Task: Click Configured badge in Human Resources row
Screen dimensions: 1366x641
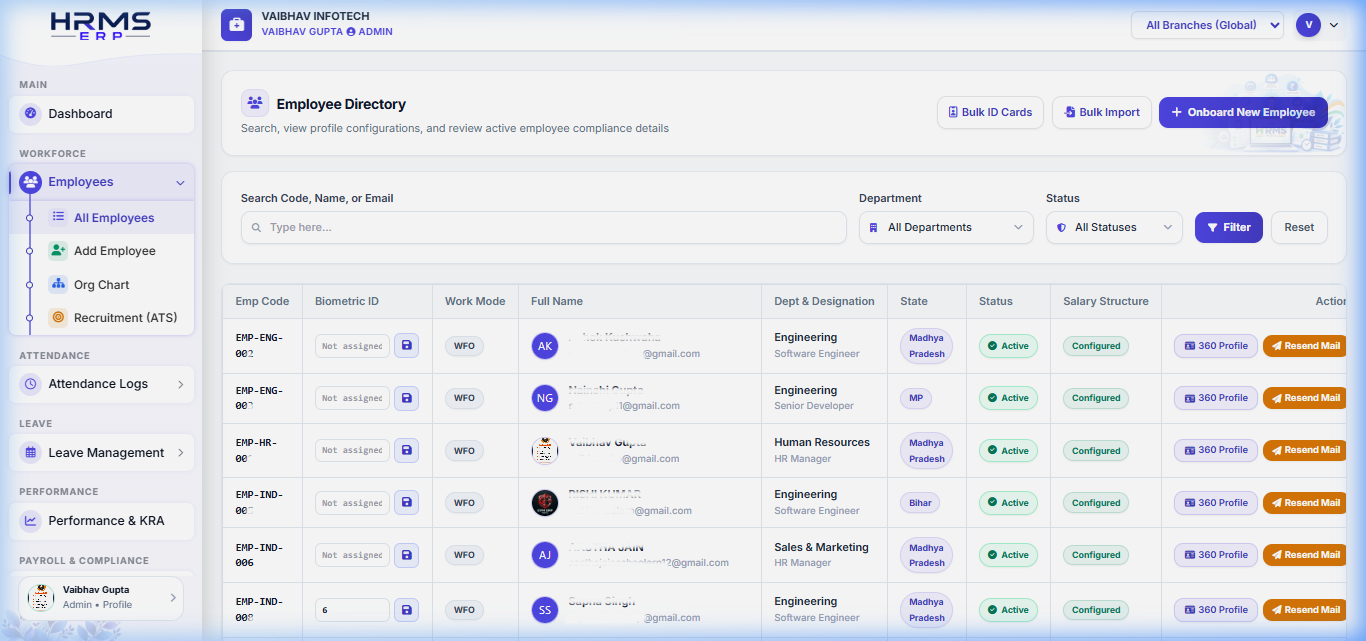Action: [x=1096, y=451]
